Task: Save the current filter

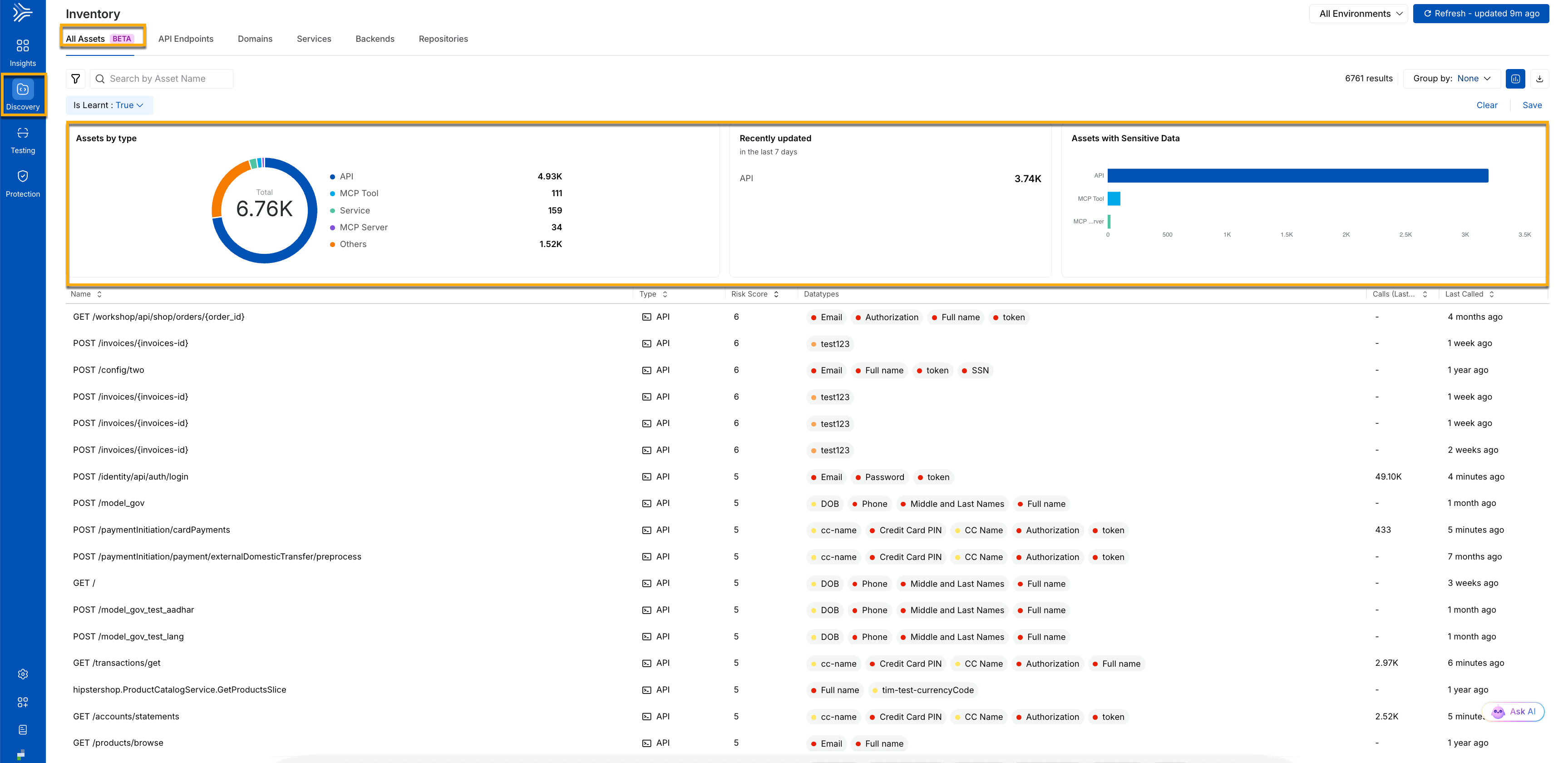Action: tap(1532, 105)
